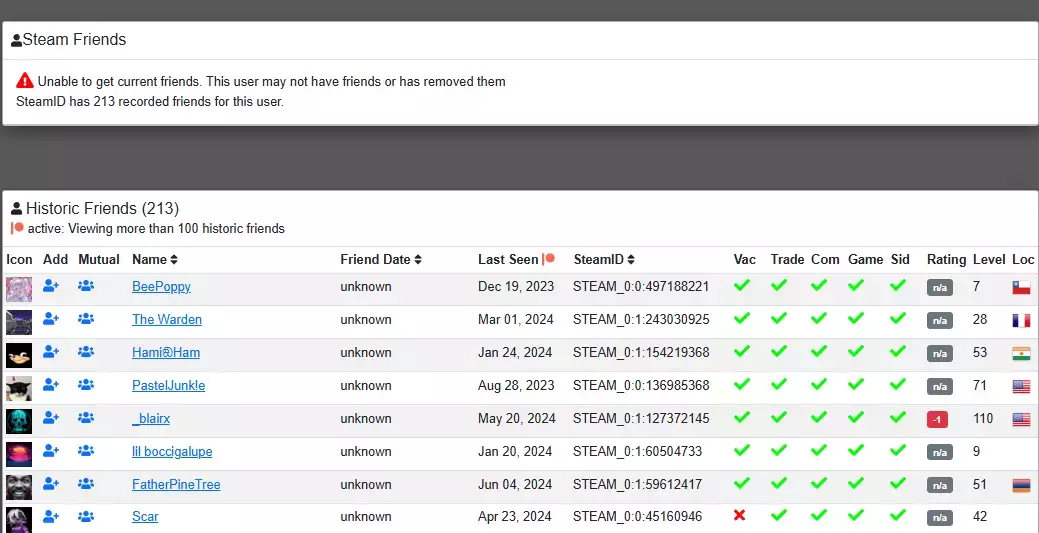Click the add friend icon for FatherPineTree

(51, 483)
